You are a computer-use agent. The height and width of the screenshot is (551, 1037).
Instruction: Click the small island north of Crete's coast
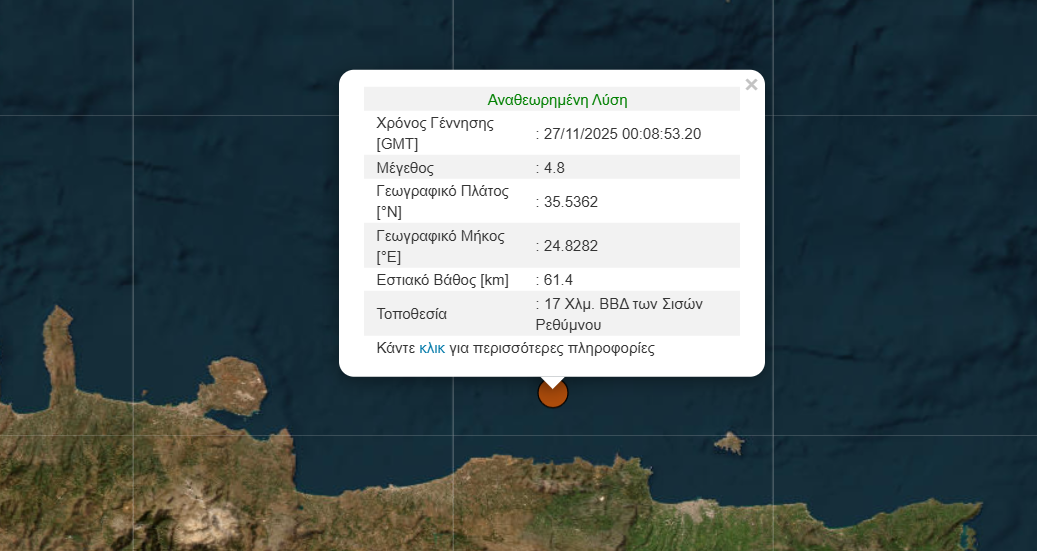pos(729,443)
